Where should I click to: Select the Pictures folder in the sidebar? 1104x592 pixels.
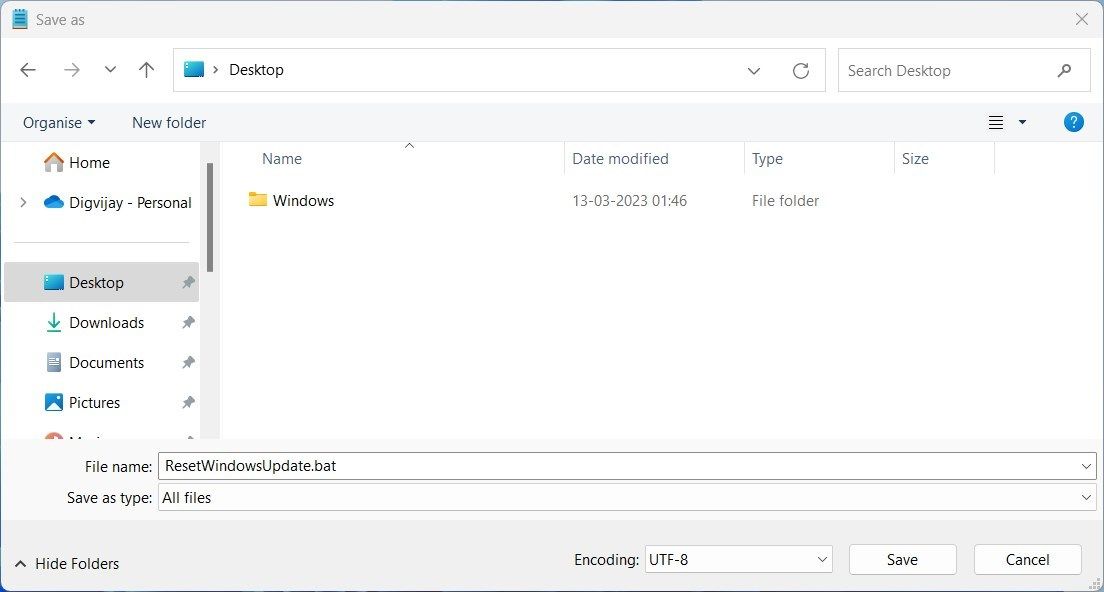[92, 402]
